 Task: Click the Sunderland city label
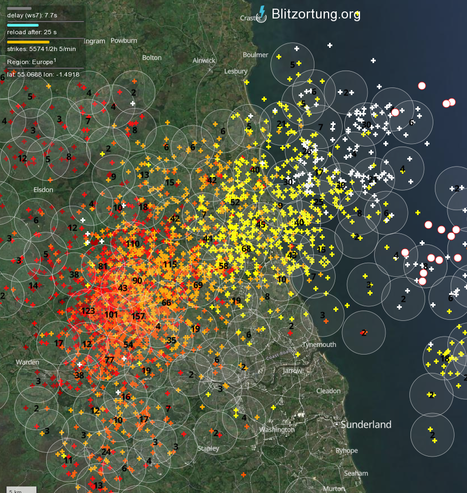point(366,424)
